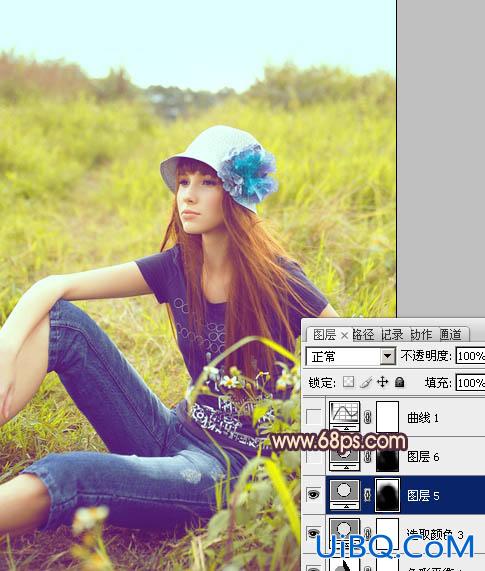Click the 图层 5 layer mask thumbnail
The height and width of the screenshot is (571, 485).
click(x=387, y=495)
